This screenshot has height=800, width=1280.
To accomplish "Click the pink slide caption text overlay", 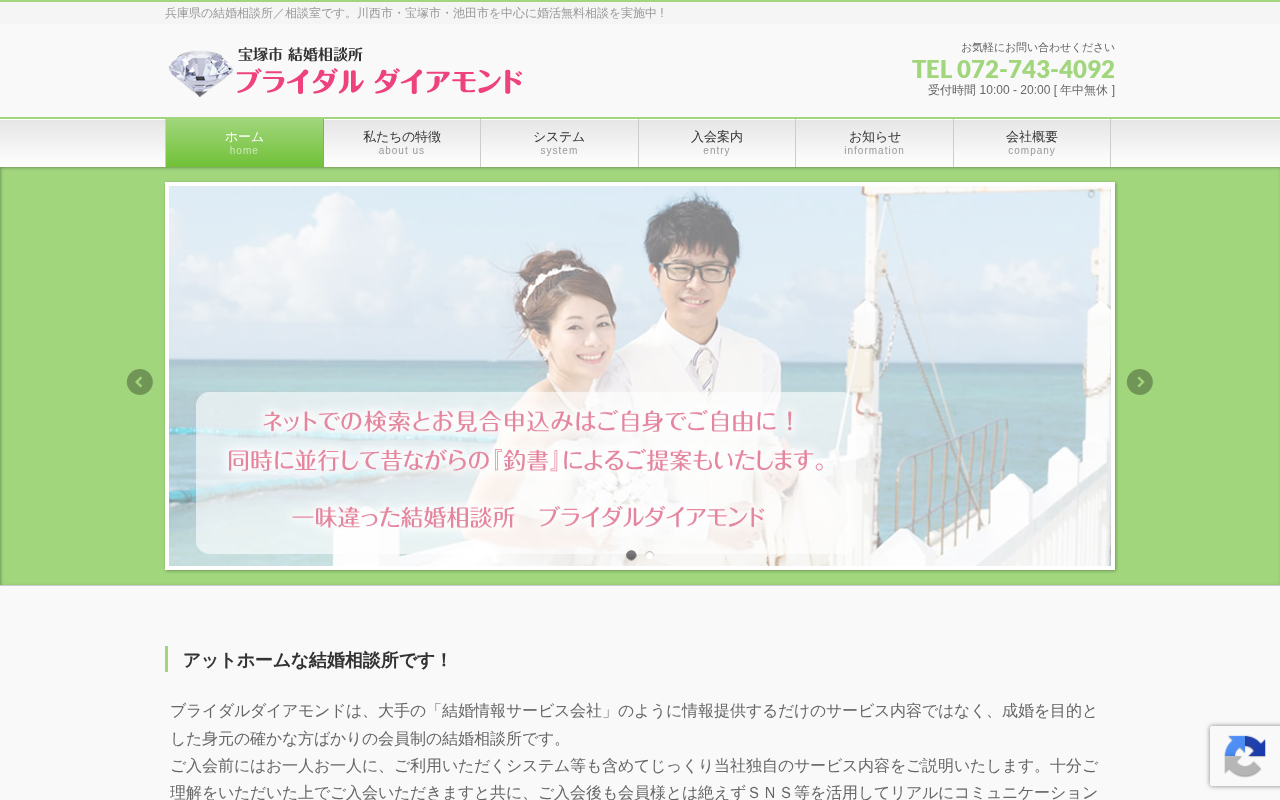I will (x=530, y=468).
